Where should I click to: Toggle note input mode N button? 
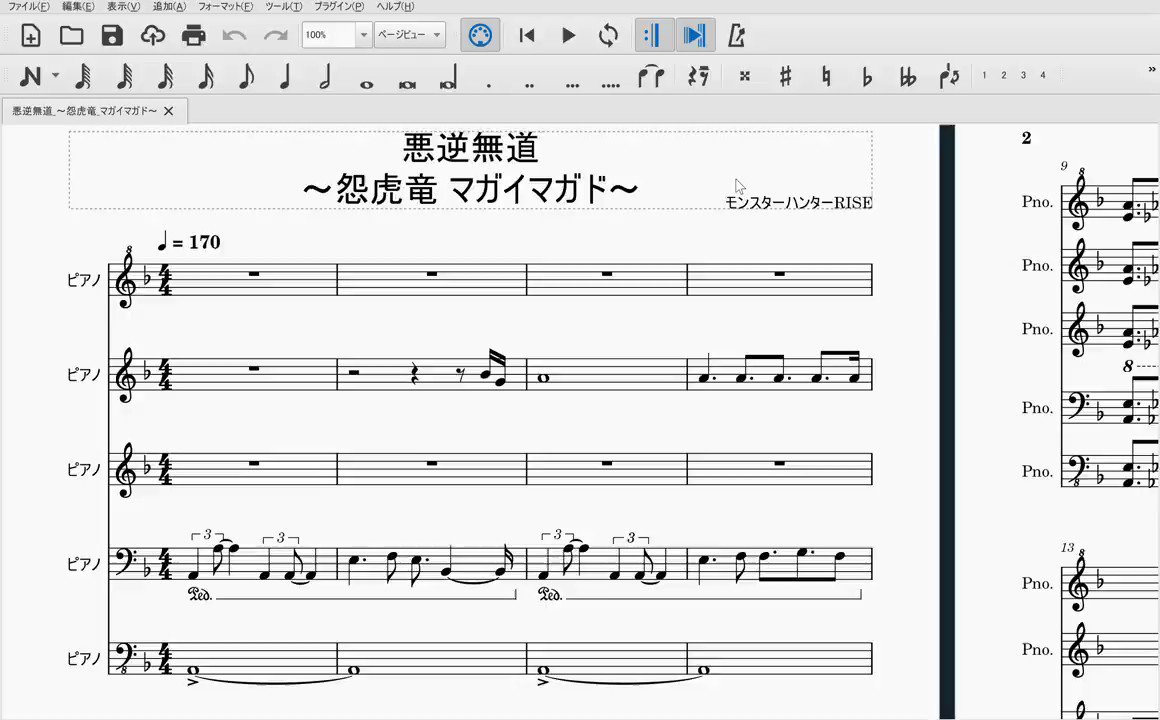click(30, 75)
